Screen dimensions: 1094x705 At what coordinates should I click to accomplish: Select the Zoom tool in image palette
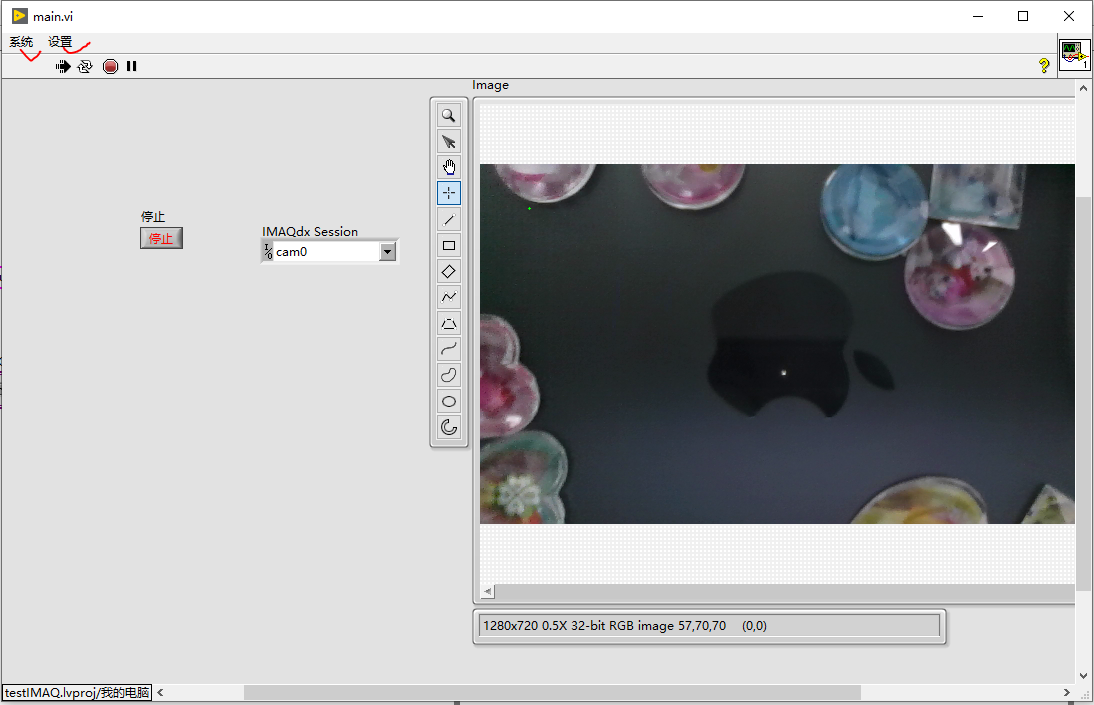pyautogui.click(x=449, y=116)
